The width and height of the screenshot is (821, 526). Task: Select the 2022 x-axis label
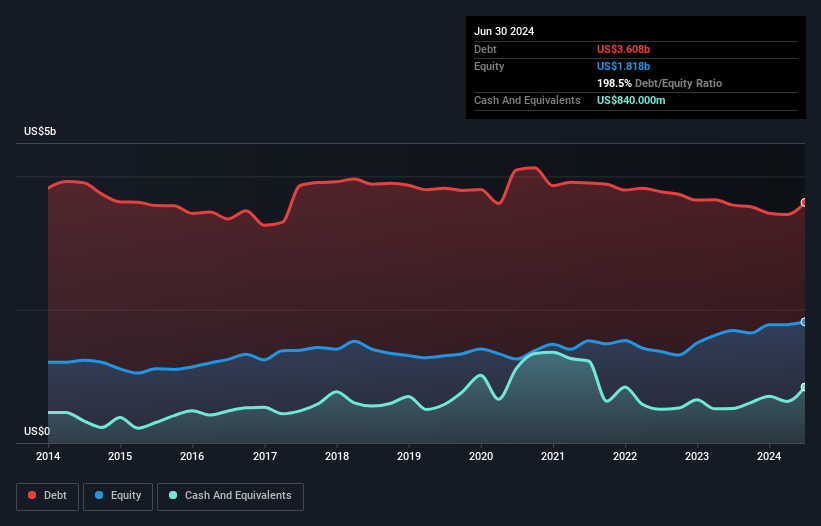[625, 456]
